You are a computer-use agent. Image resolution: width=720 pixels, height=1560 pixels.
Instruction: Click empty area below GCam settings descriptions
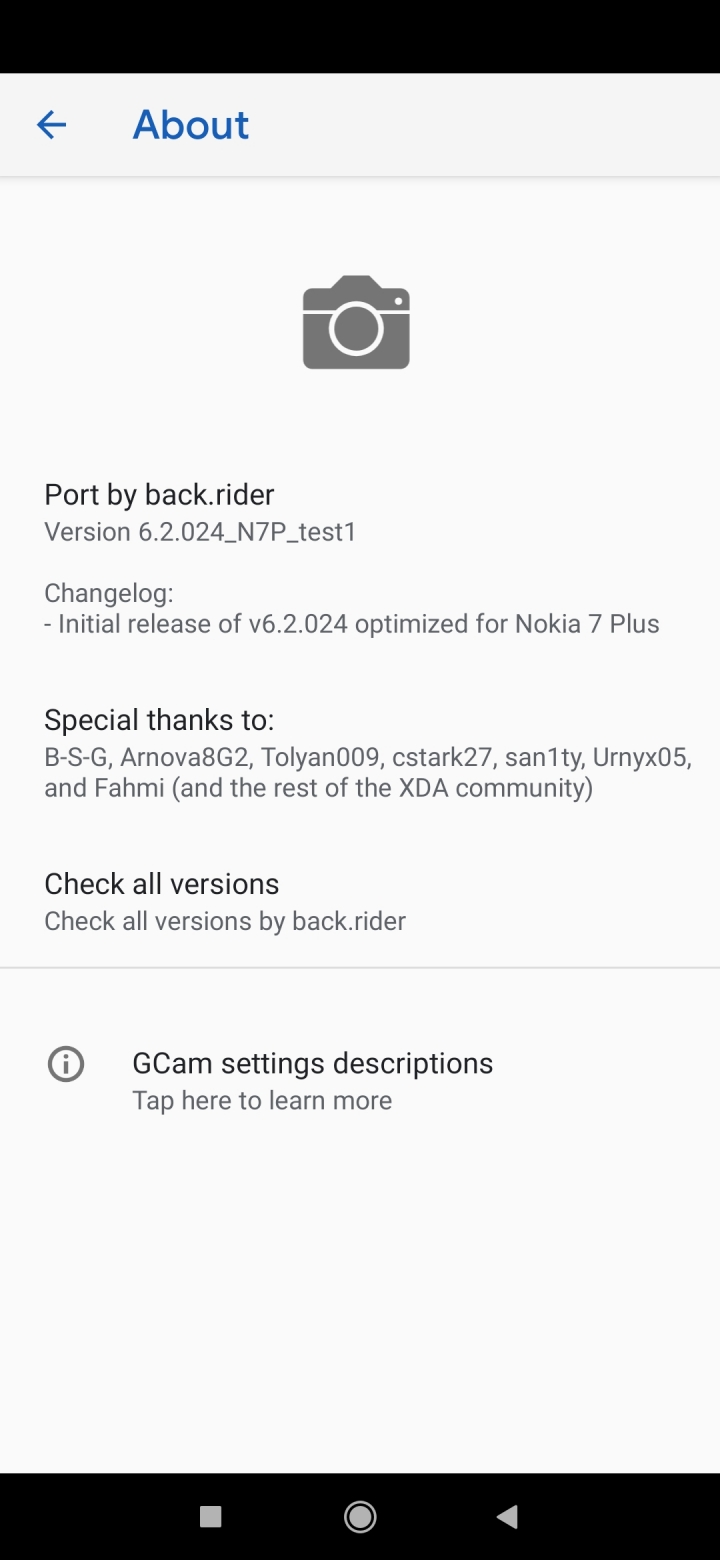tap(360, 1300)
